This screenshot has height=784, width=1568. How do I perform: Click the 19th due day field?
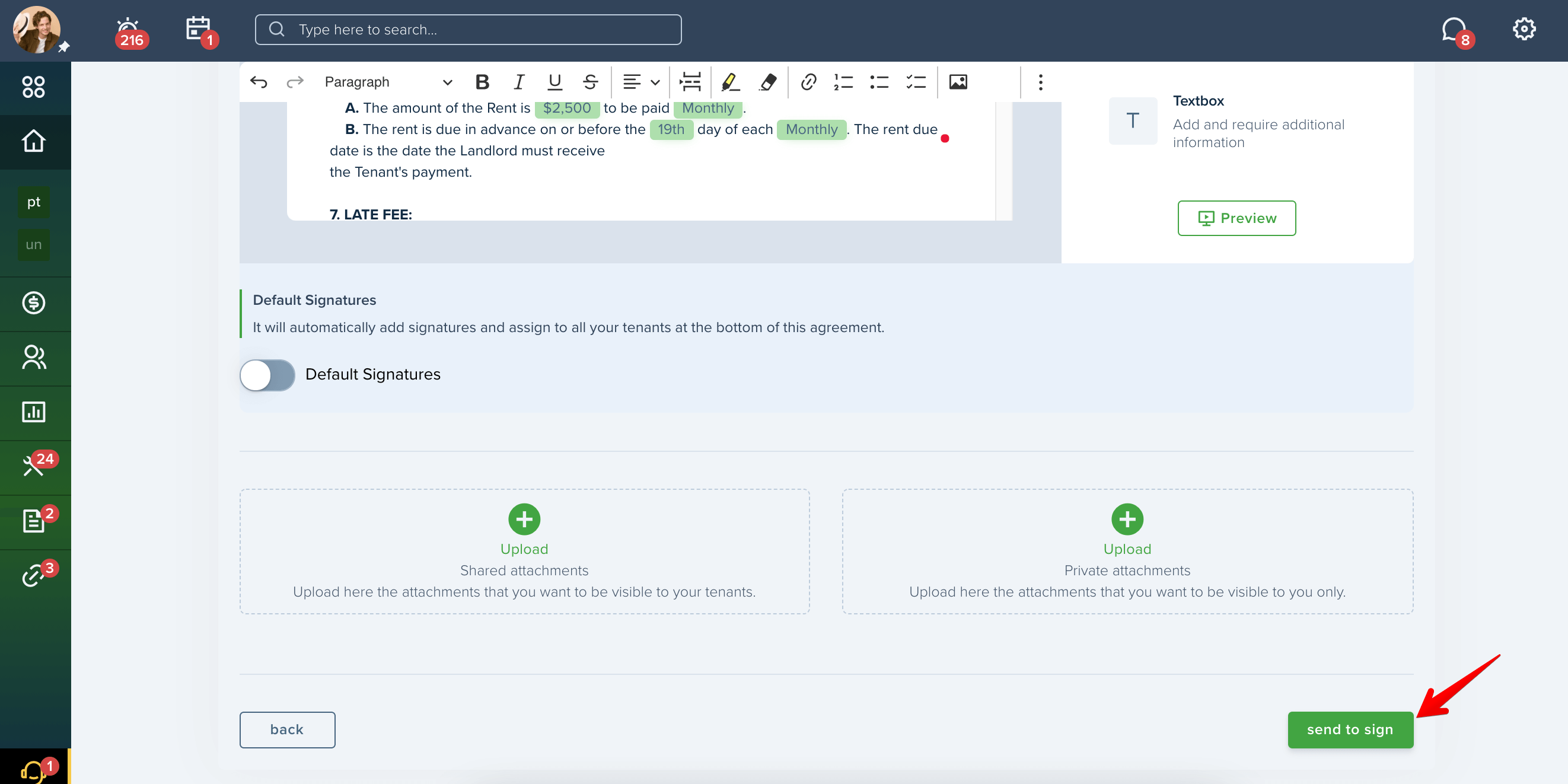pyautogui.click(x=671, y=130)
